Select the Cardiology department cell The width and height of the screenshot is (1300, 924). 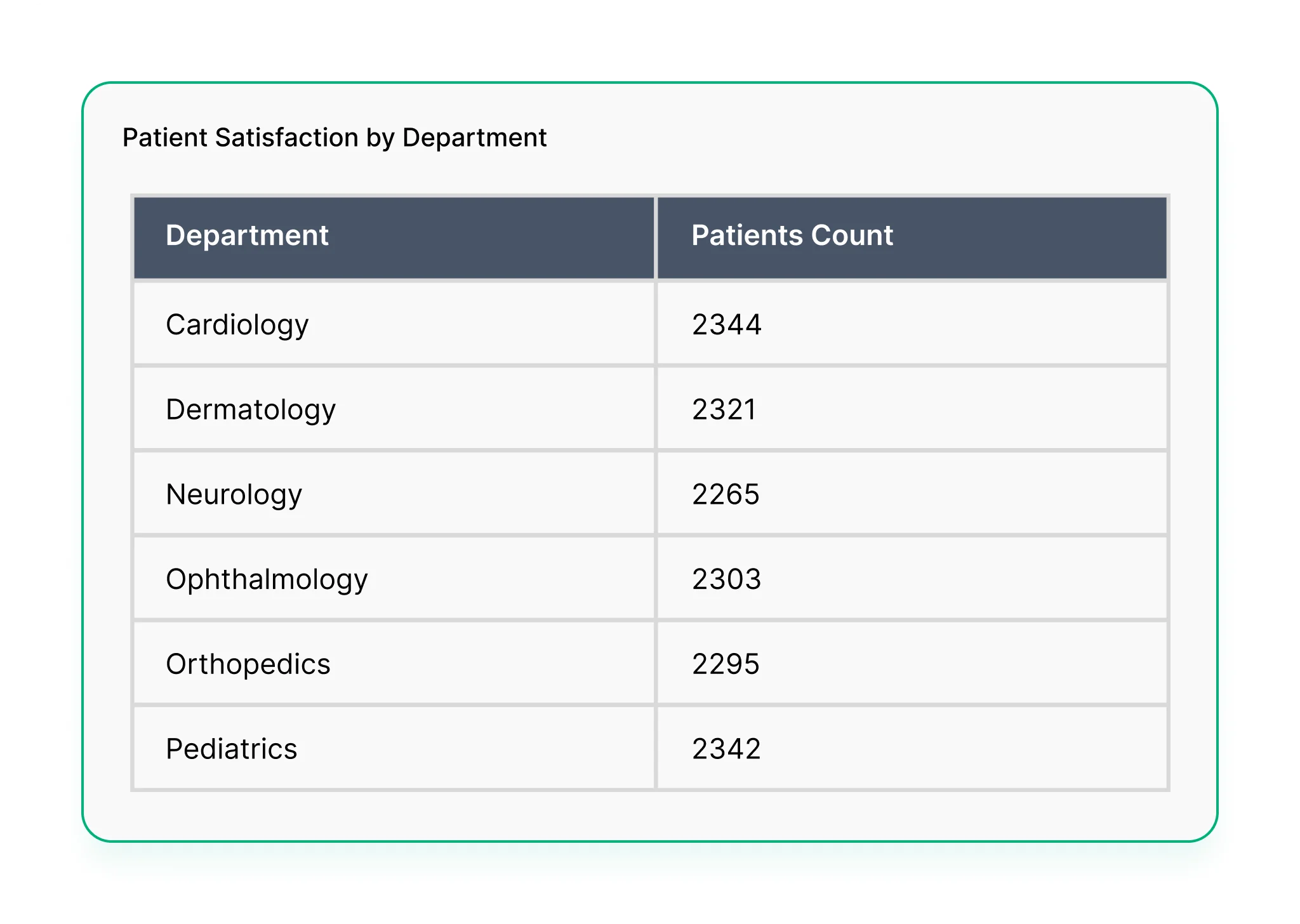pos(237,325)
